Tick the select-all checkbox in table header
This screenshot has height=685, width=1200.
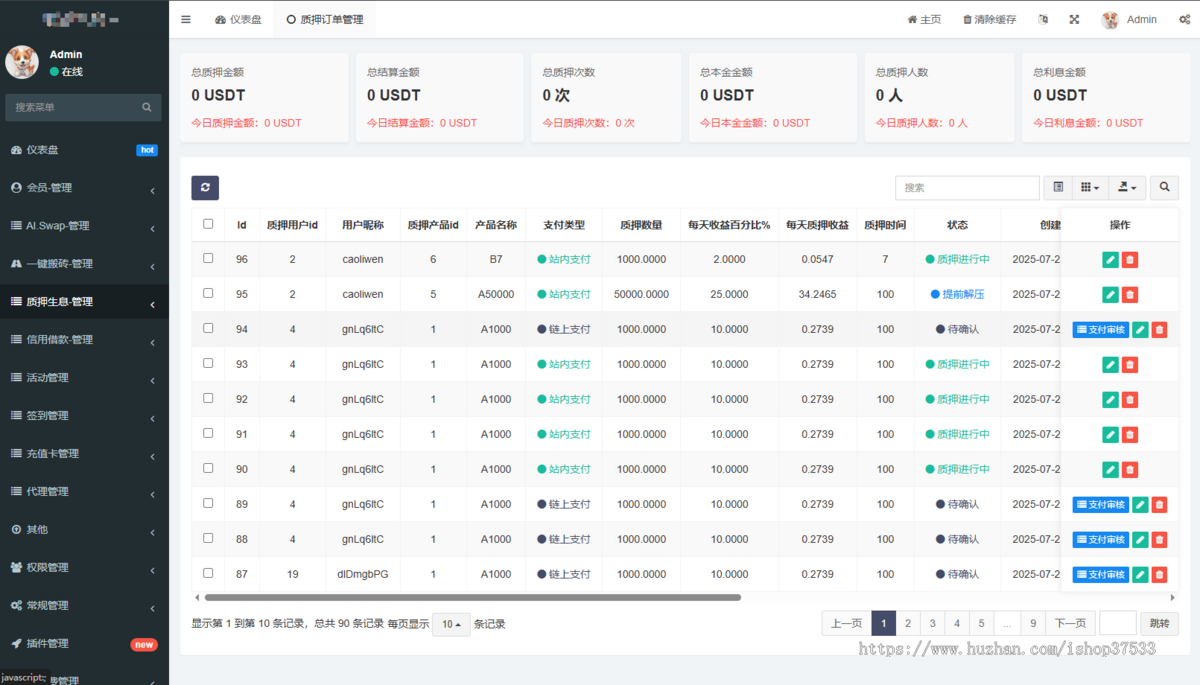click(x=208, y=224)
